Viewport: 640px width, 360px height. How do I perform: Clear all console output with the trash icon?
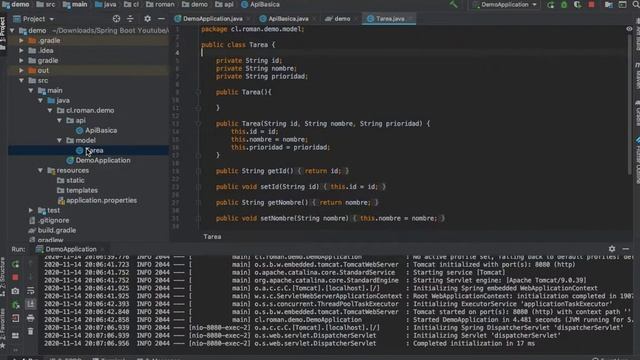tap(31, 331)
